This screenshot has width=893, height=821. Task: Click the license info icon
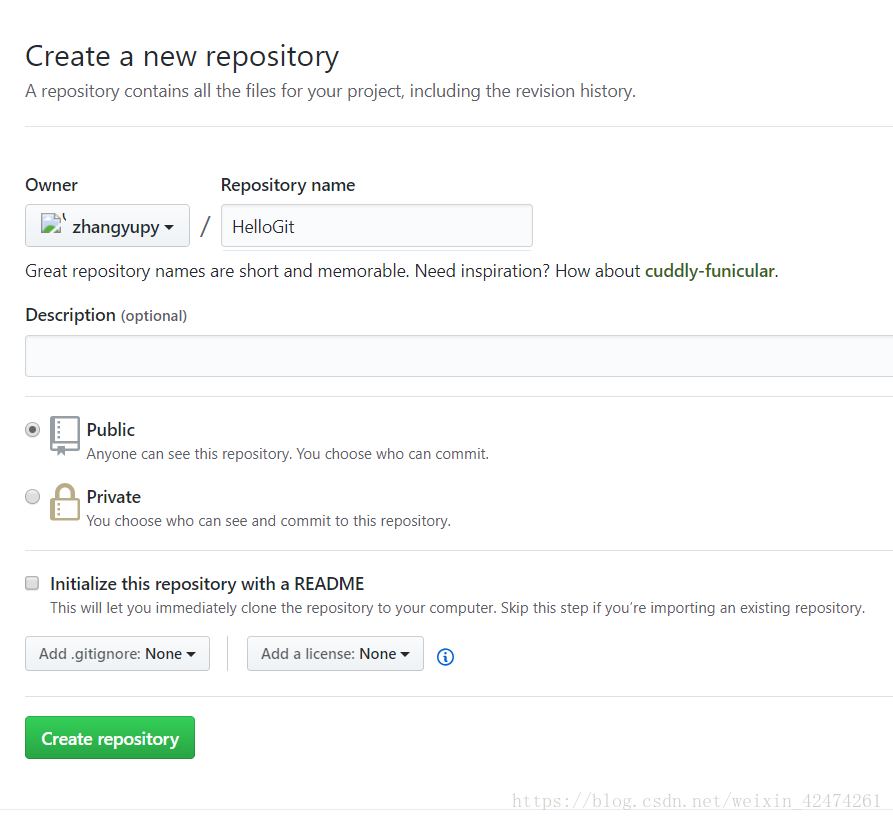[445, 656]
